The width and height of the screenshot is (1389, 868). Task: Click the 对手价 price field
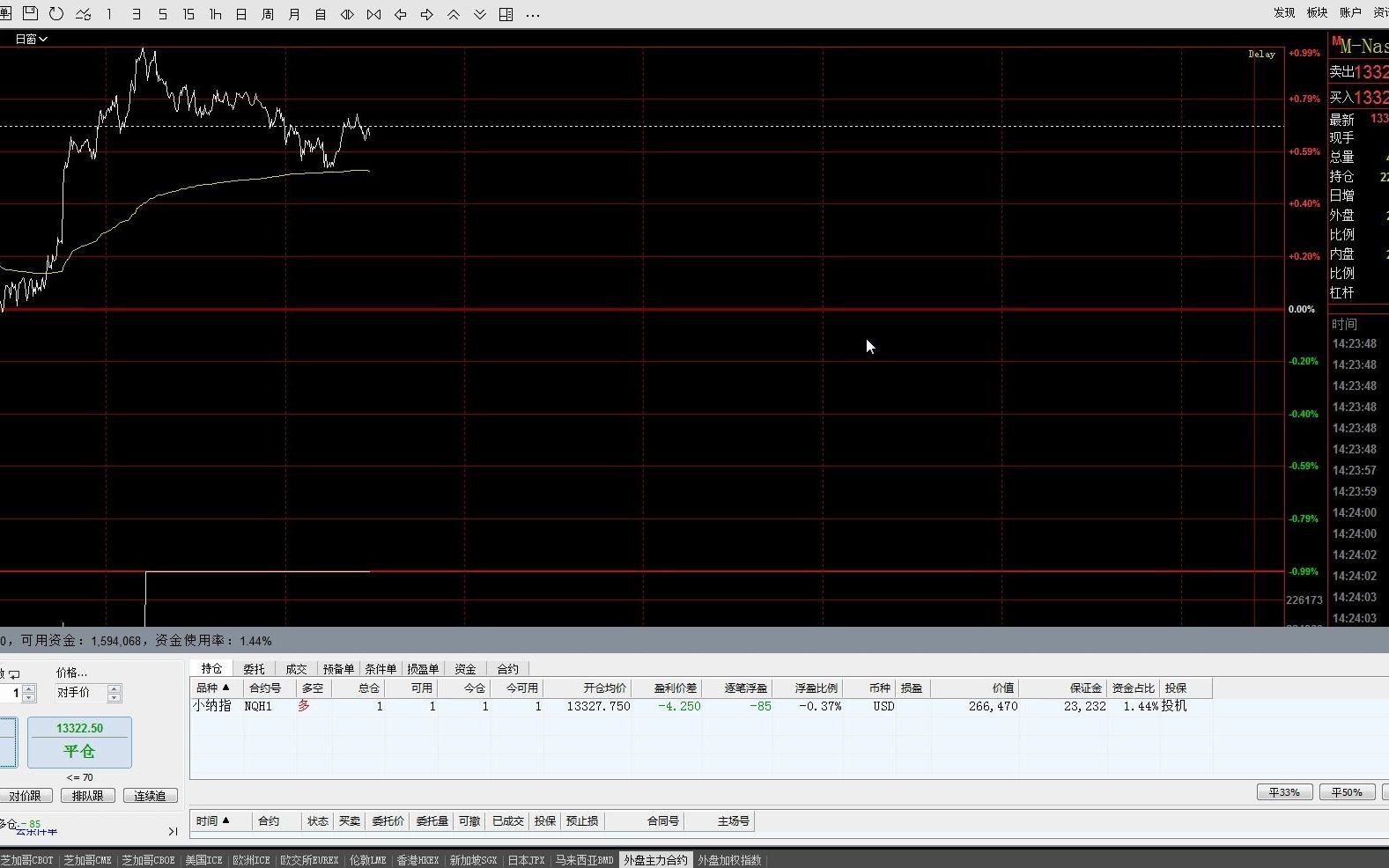[81, 693]
